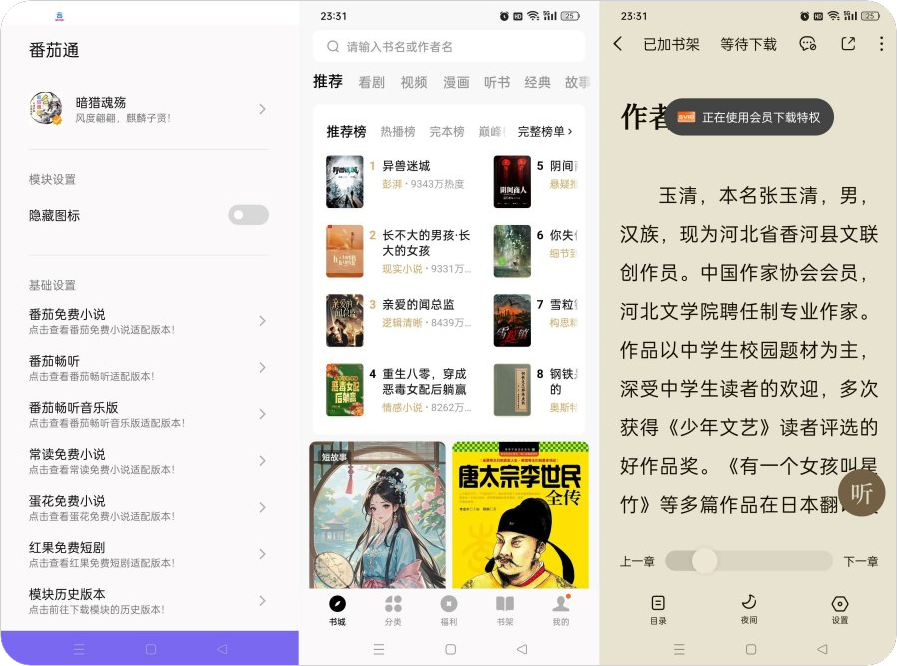This screenshot has height=666, width=897.
Task: Open the three-dot more menu in reader
Action: click(881, 44)
